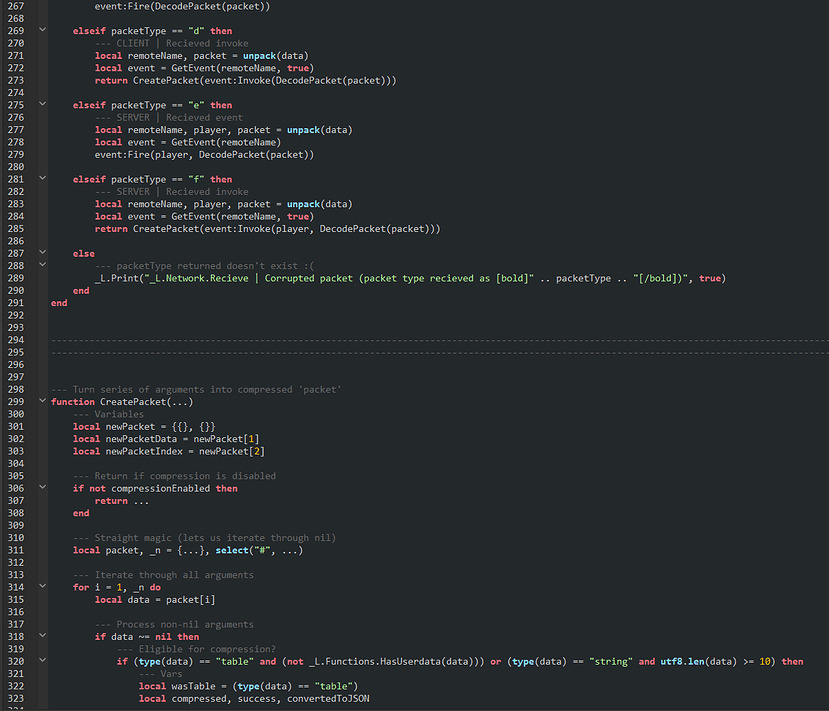
Task: Collapse the fold at line 281 elseif "f"
Action: (x=43, y=178)
